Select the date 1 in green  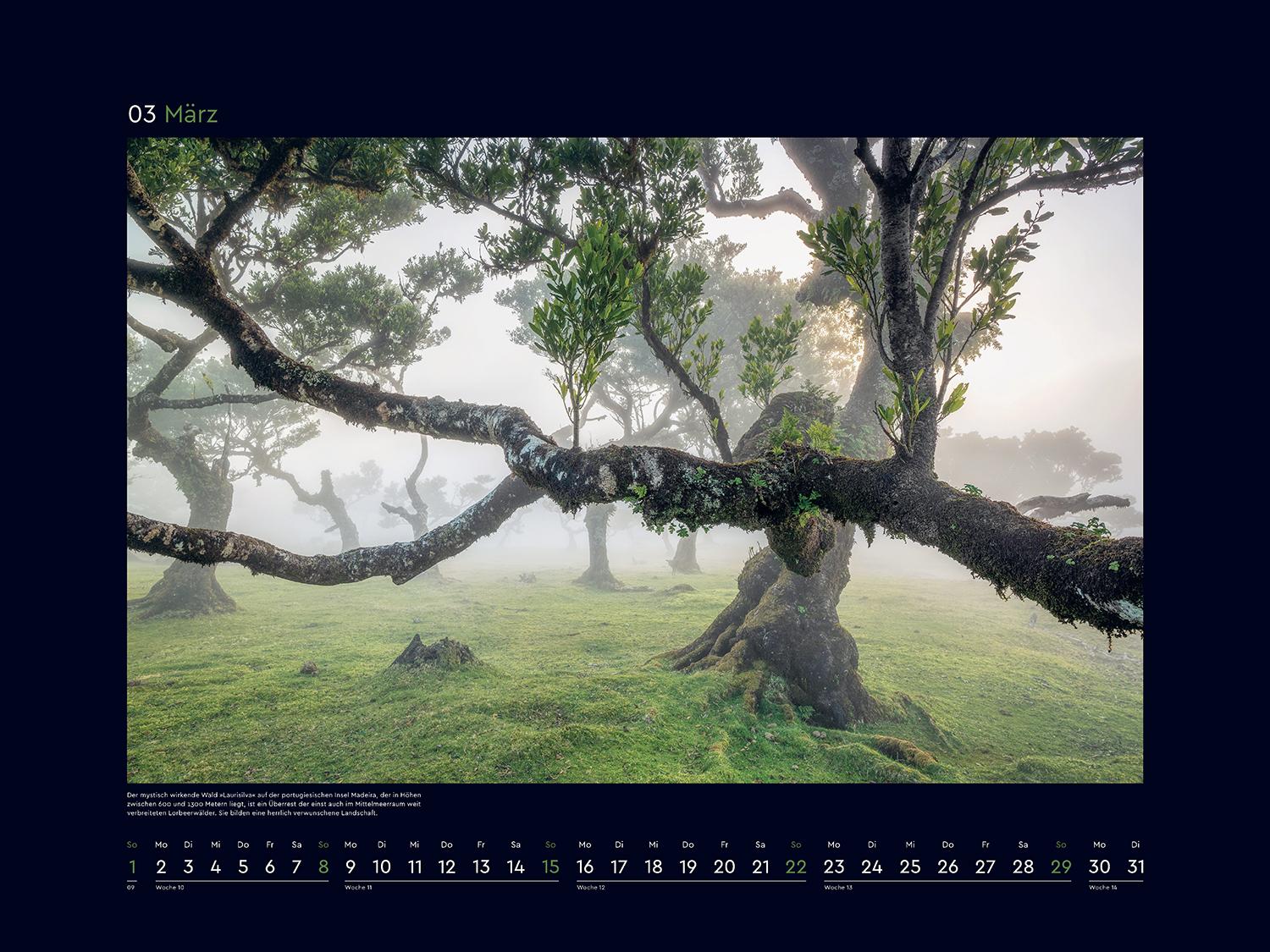(x=131, y=867)
